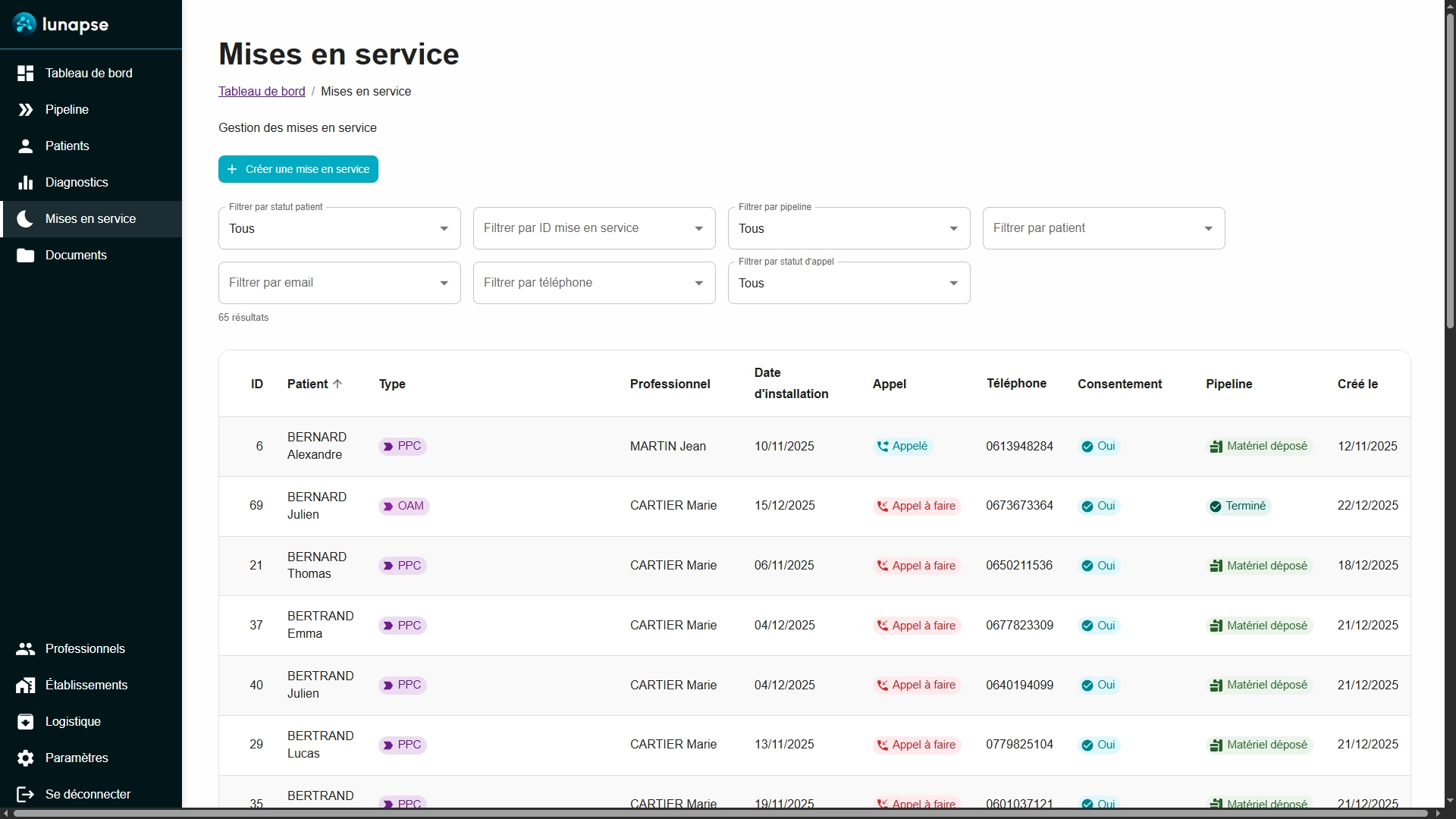The width and height of the screenshot is (1456, 819).
Task: Click the Paramètres gear icon
Action: pos(25,758)
